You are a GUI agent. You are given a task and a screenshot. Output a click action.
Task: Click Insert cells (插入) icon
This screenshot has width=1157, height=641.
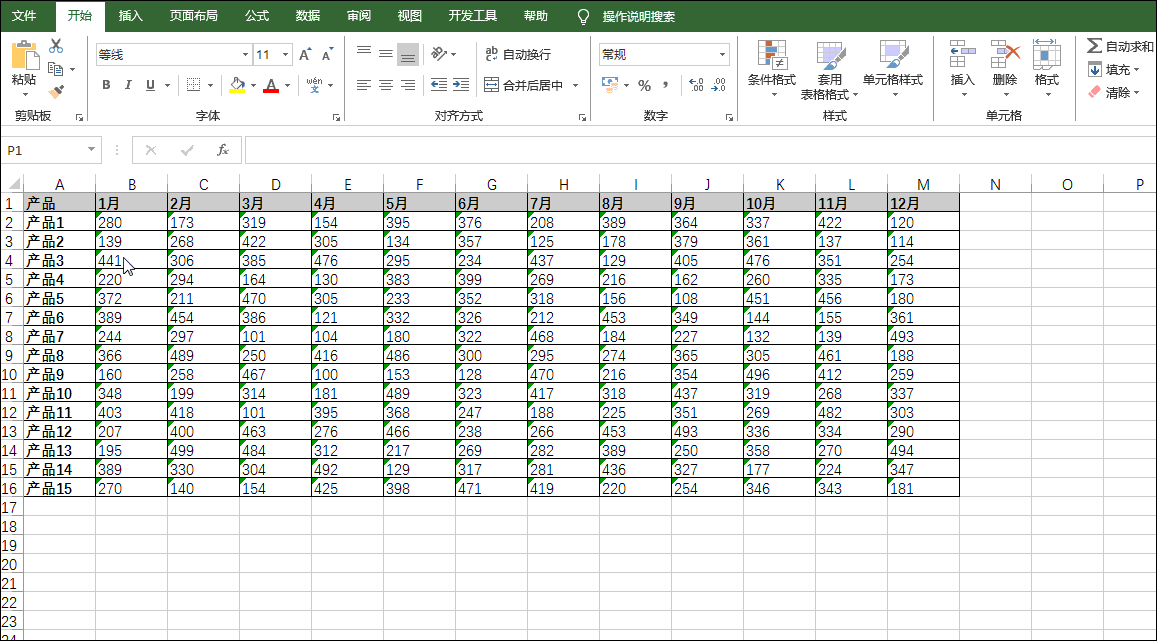[x=962, y=55]
